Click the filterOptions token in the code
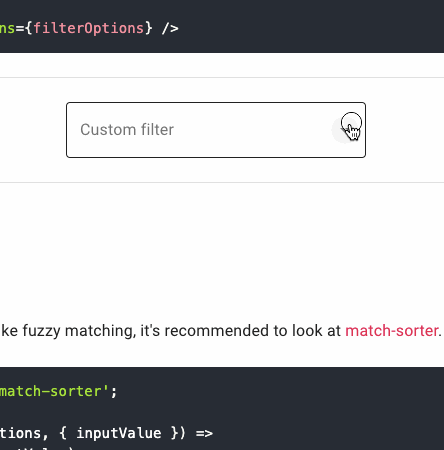The width and height of the screenshot is (444, 450). (x=88, y=29)
